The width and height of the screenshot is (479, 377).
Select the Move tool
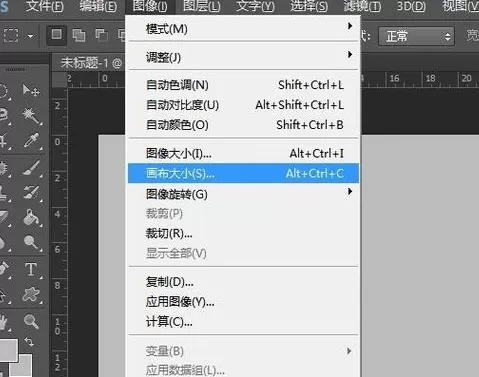coord(31,90)
